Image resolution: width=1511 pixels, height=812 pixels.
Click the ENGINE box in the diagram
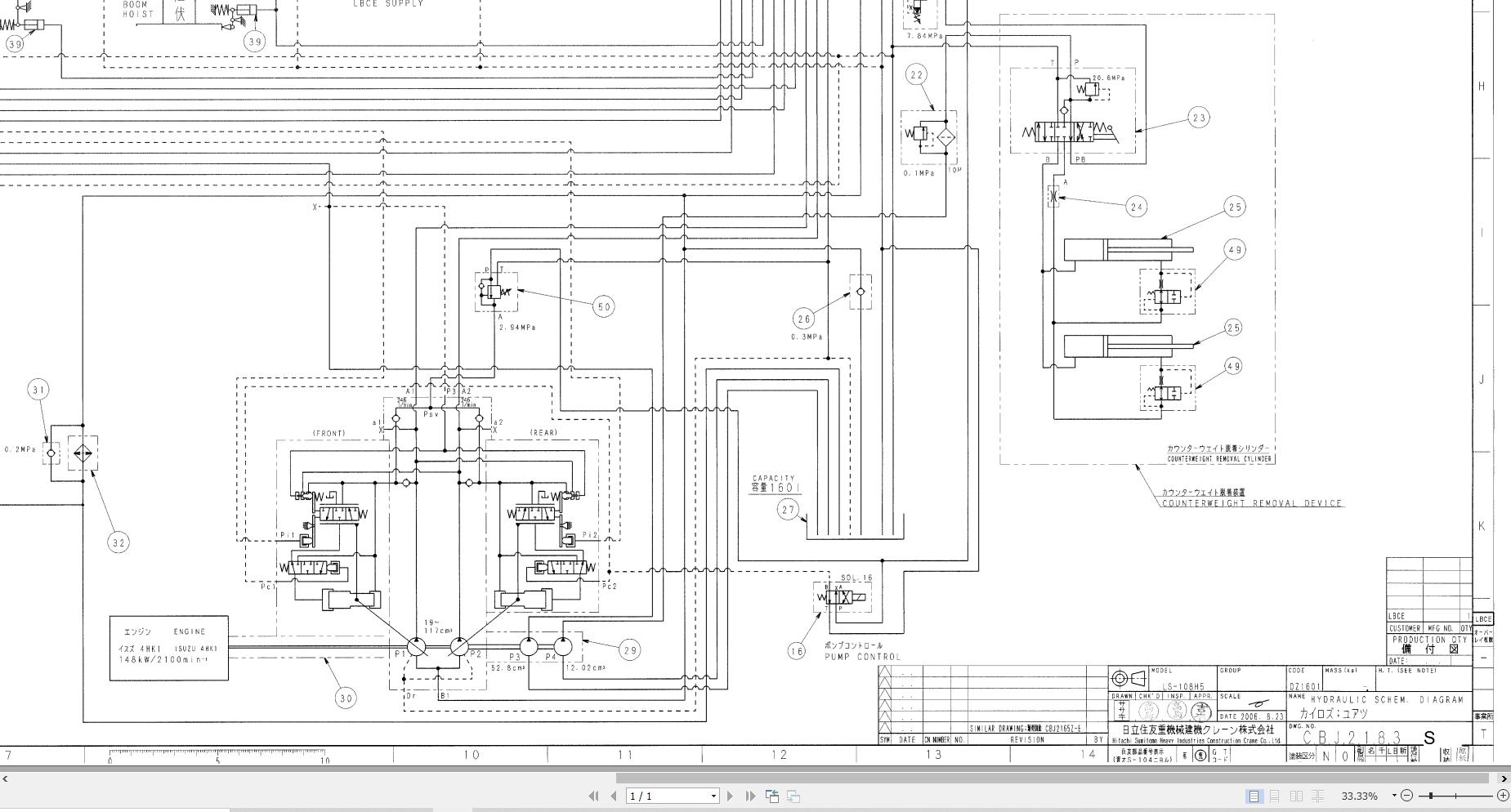point(169,648)
